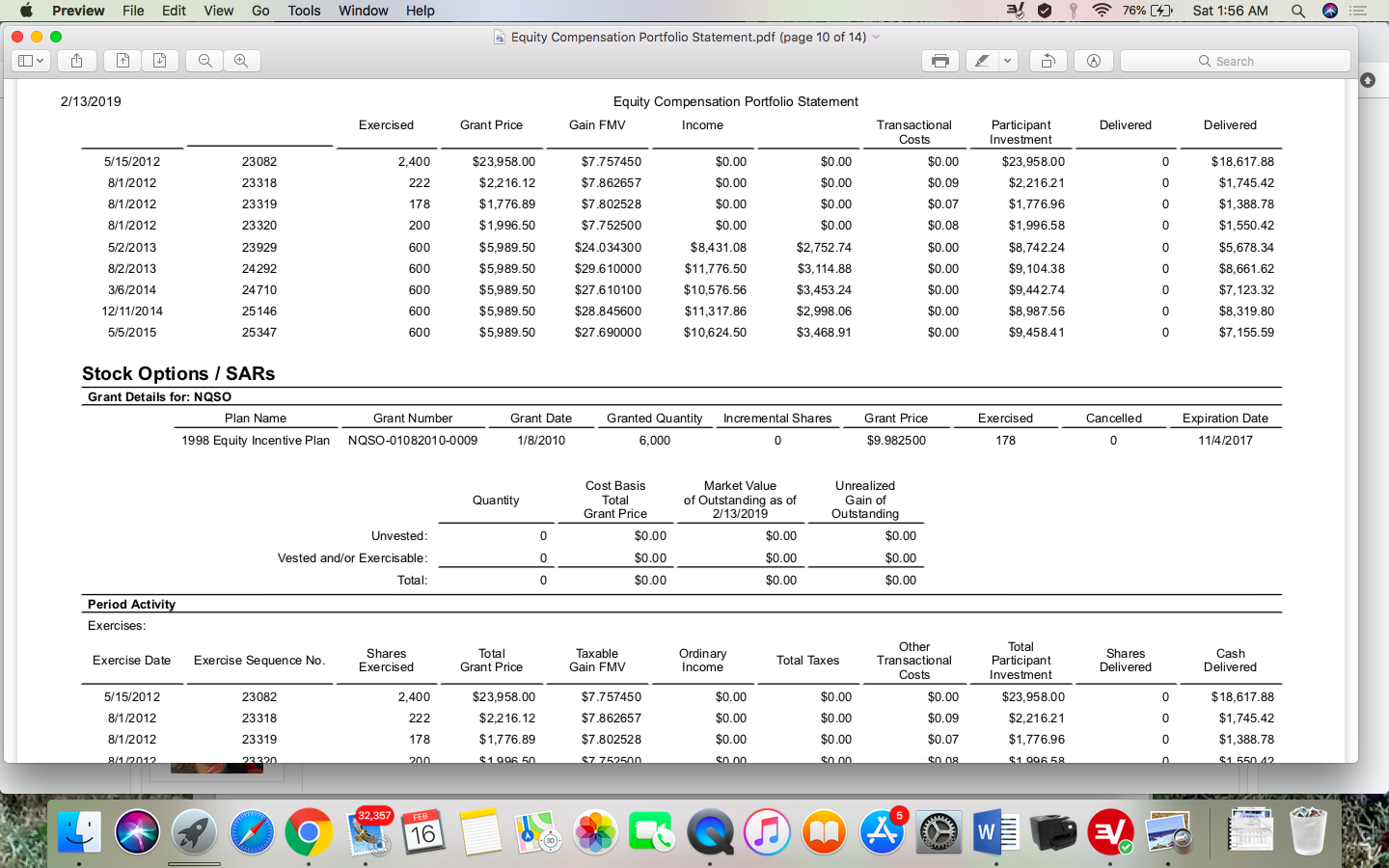Click the Search field in toolbar

(x=1235, y=61)
